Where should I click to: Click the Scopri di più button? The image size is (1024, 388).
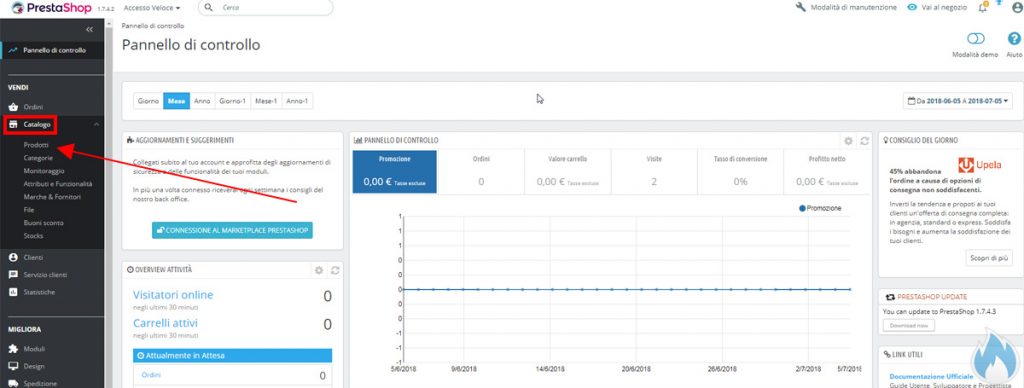(989, 258)
